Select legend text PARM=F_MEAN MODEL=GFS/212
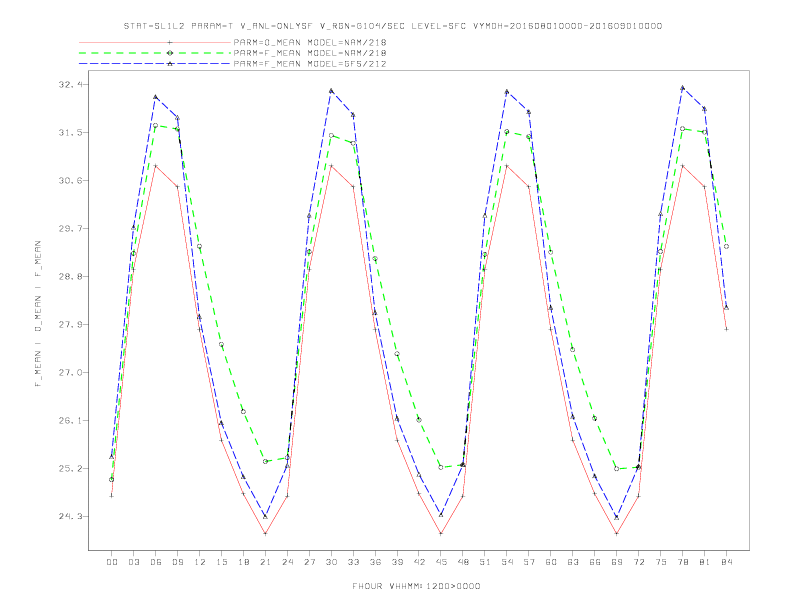792x612 pixels. pyautogui.click(x=310, y=64)
